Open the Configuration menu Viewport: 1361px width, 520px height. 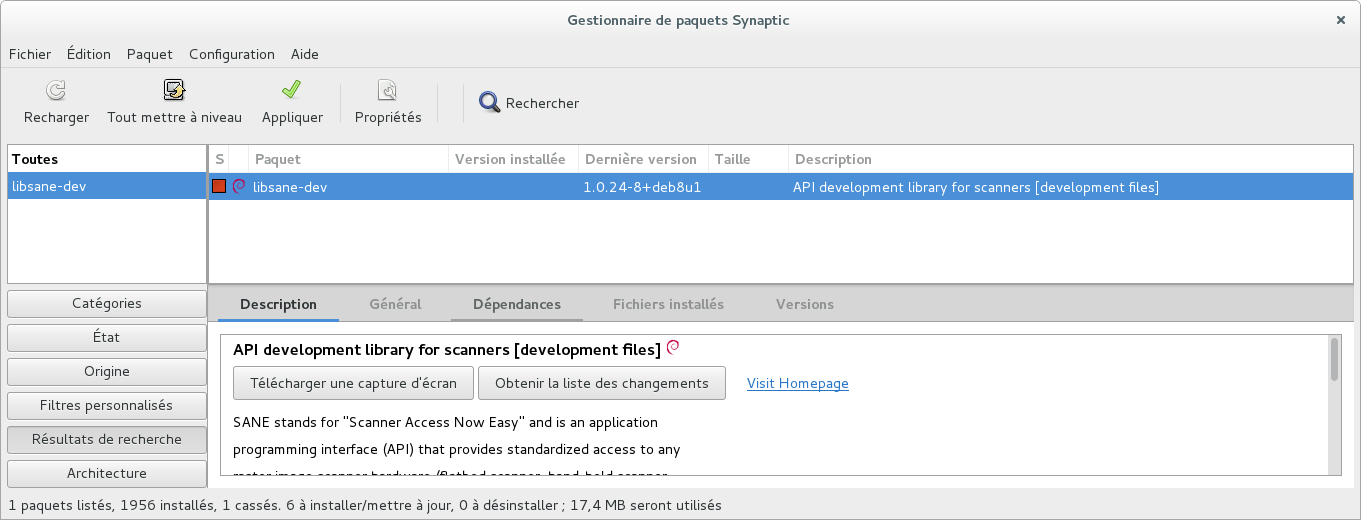pos(232,54)
